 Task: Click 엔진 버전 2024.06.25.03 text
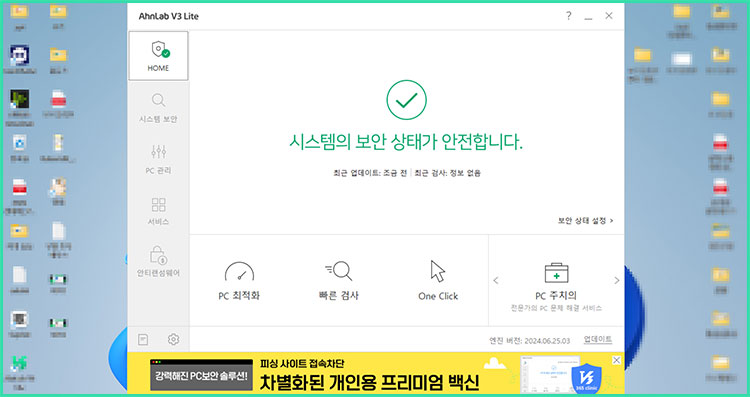(x=529, y=341)
